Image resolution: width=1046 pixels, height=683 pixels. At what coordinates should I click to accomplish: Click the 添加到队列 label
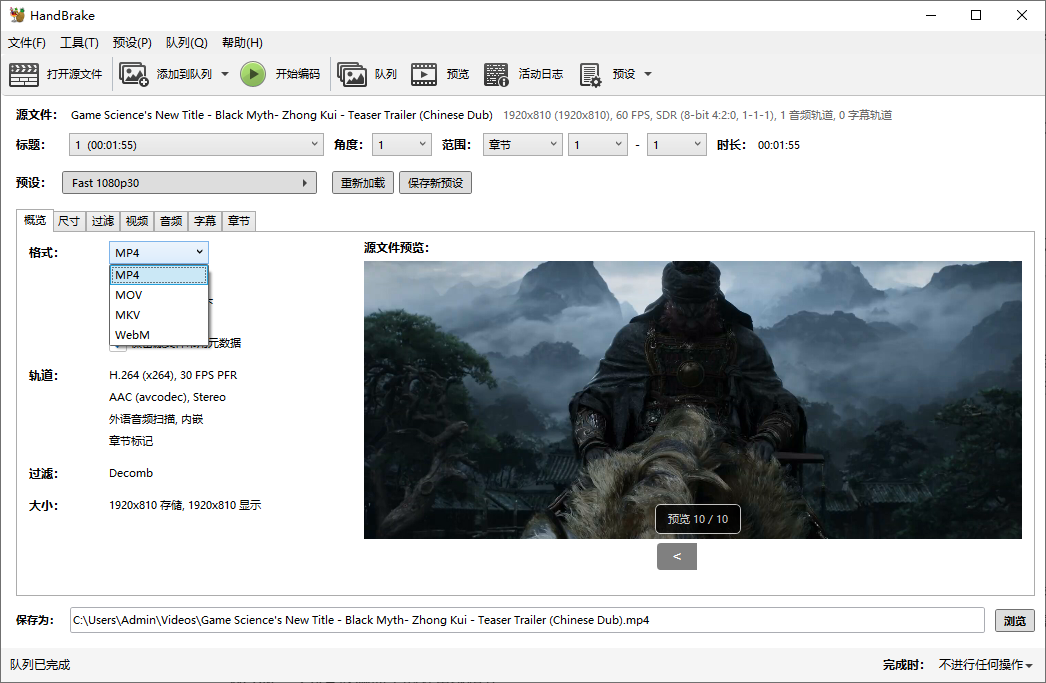[184, 74]
